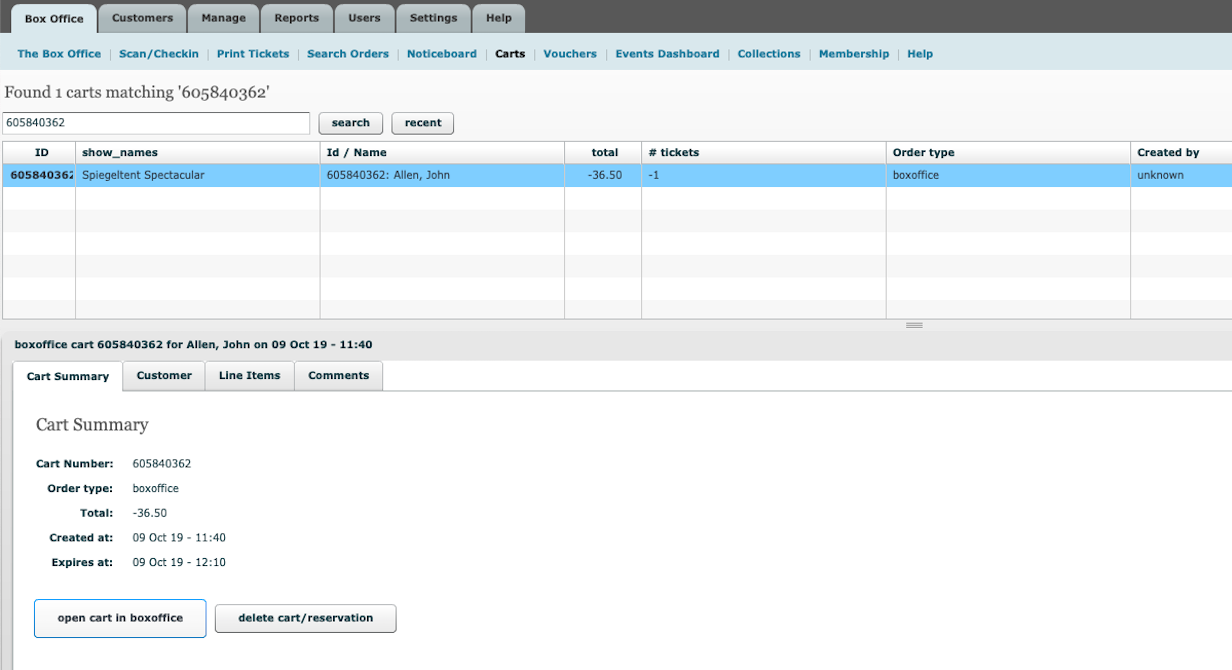
Task: Open the Help link in submenu
Action: coord(920,54)
